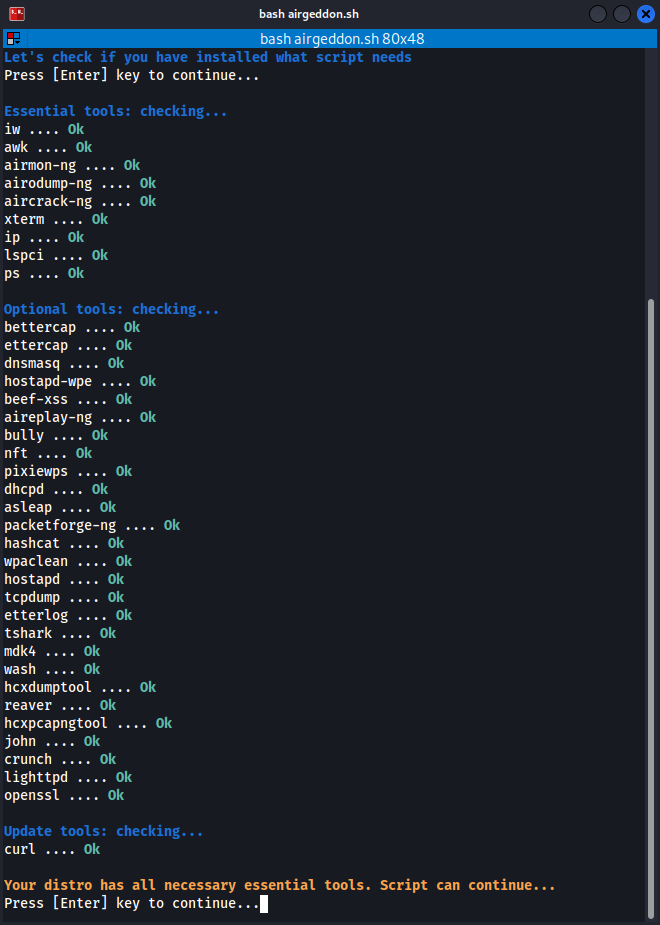Click the 'awk .... Ok' line
This screenshot has width=660, height=925.
(48, 147)
